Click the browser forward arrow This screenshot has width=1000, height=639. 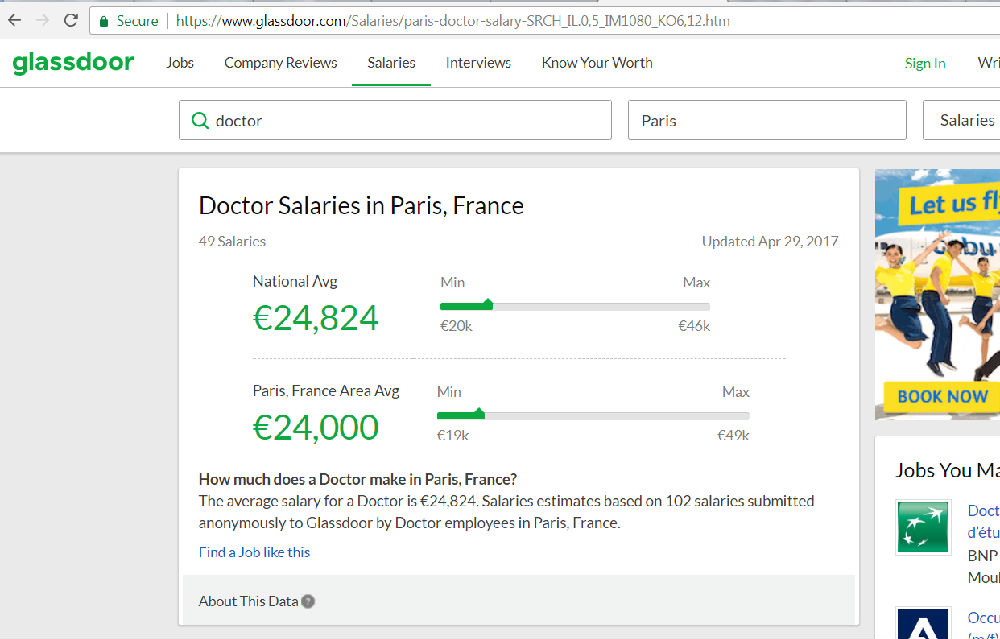pos(42,20)
